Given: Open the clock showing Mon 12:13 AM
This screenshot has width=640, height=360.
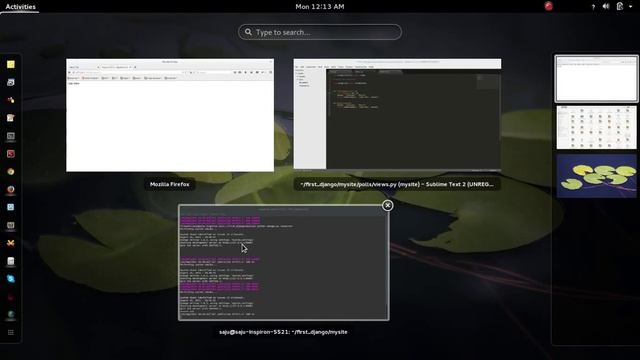Looking at the screenshot, I should tap(320, 7).
